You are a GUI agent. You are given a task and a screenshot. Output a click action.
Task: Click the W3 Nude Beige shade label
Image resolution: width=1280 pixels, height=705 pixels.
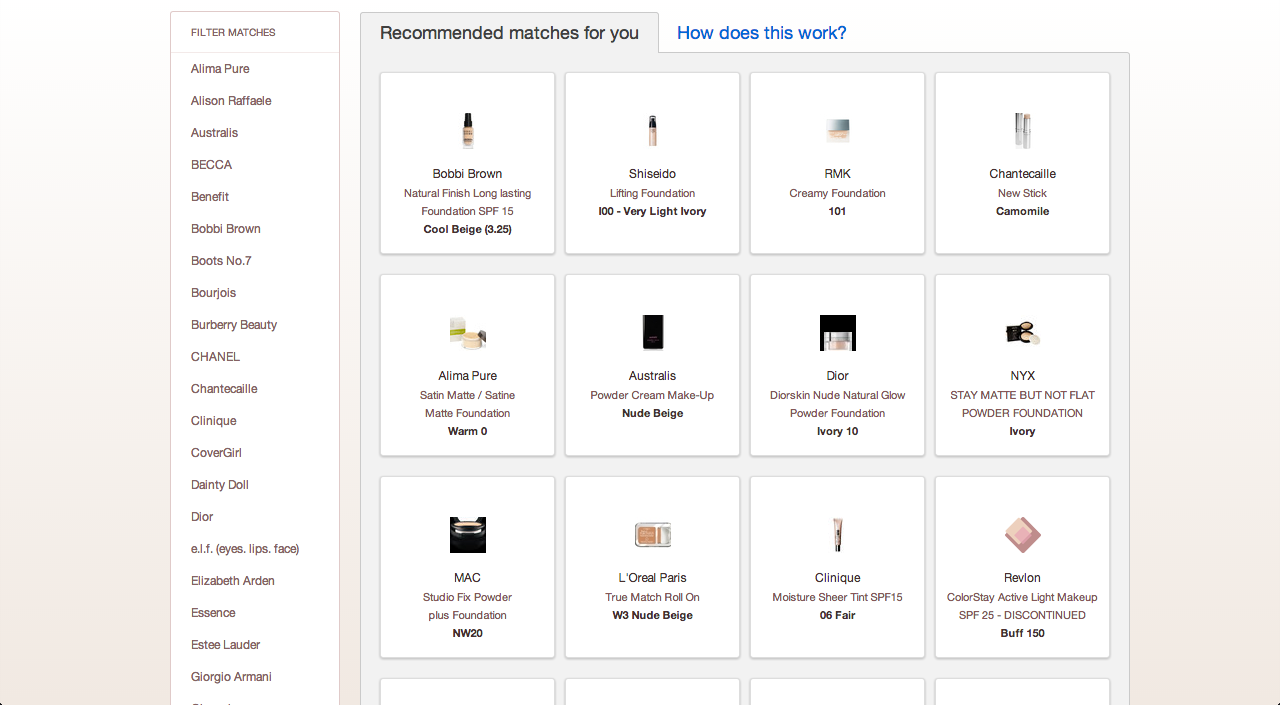(652, 615)
